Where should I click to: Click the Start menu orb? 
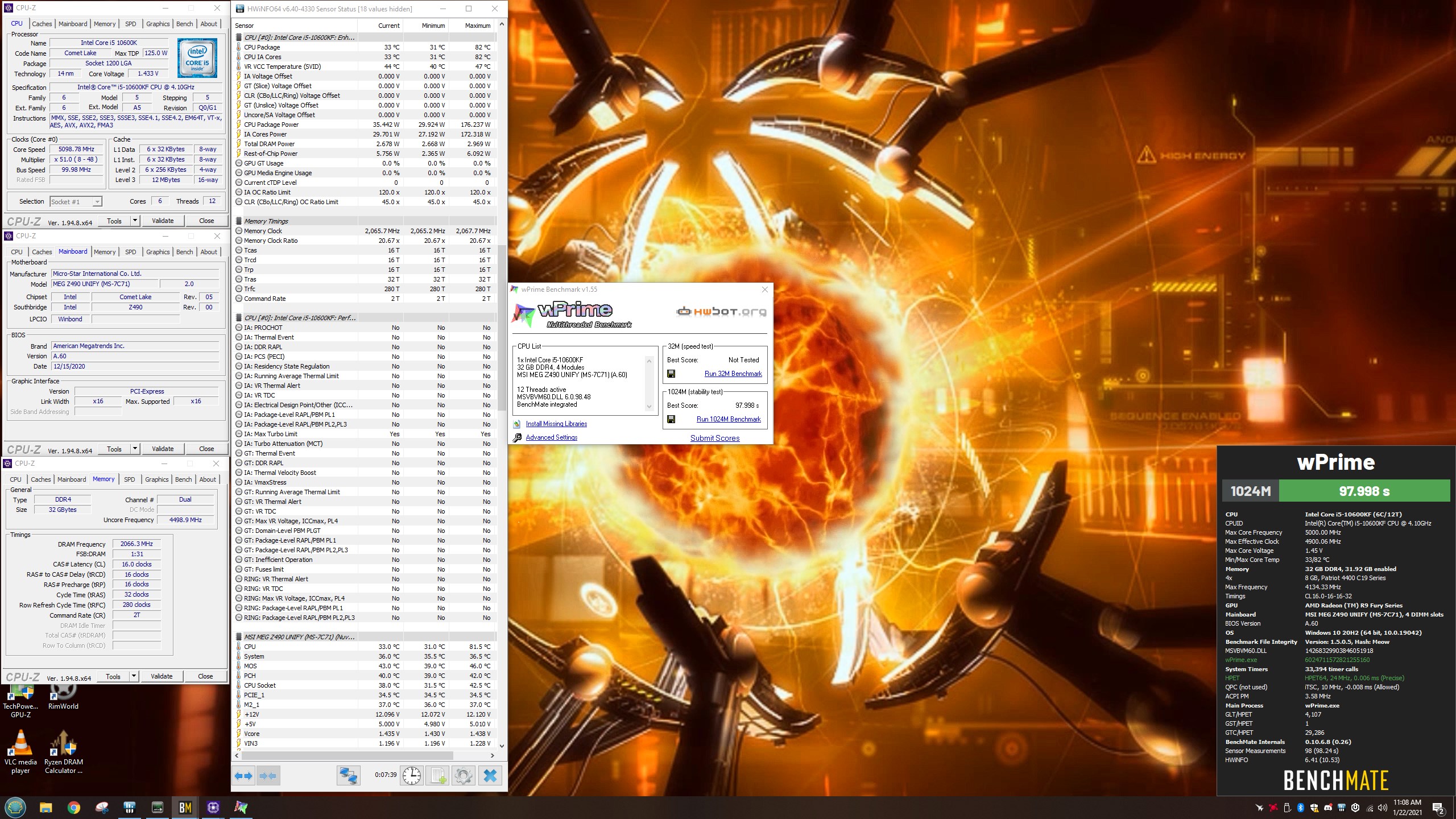(x=15, y=807)
